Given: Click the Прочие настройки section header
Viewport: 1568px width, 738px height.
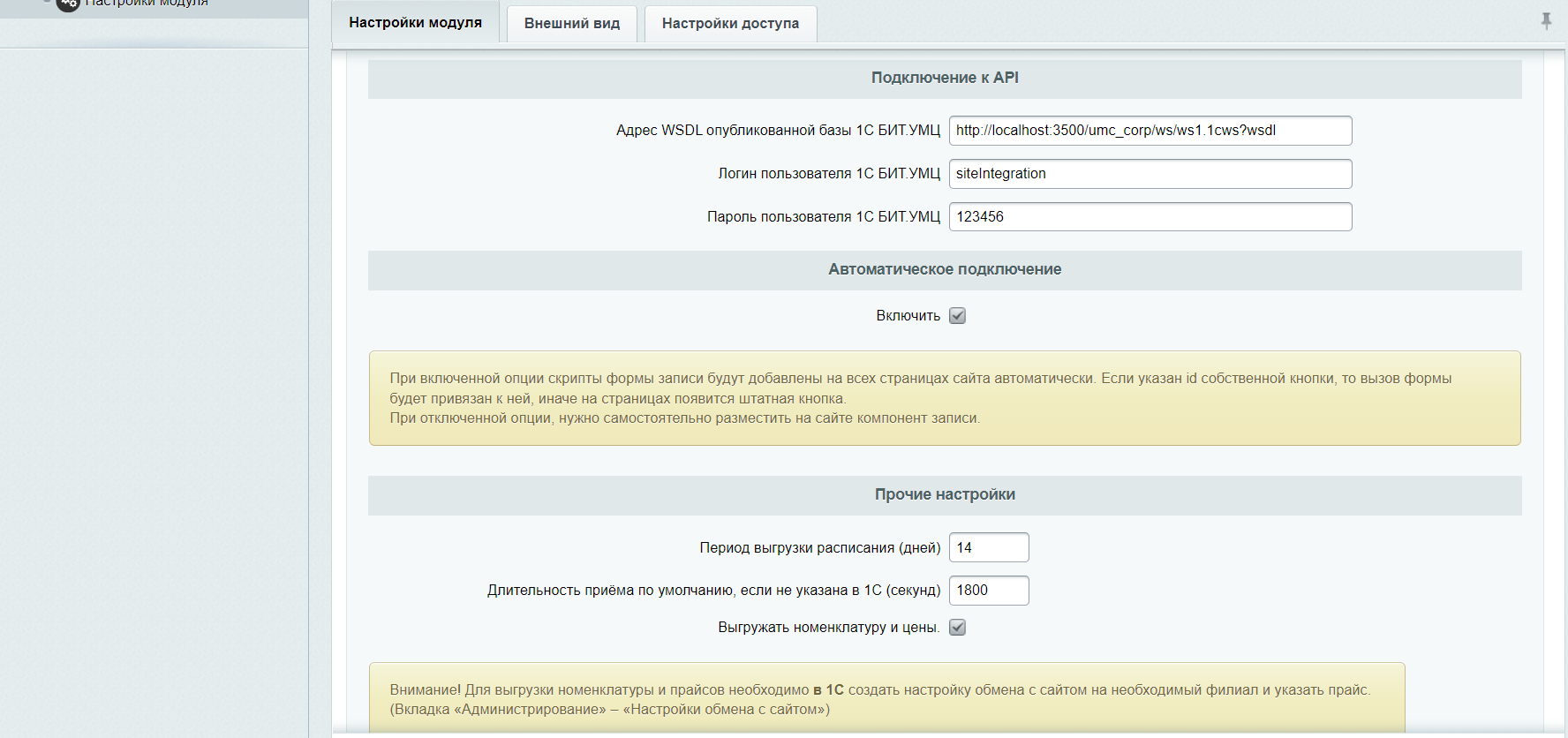Looking at the screenshot, I should pyautogui.click(x=944, y=495).
